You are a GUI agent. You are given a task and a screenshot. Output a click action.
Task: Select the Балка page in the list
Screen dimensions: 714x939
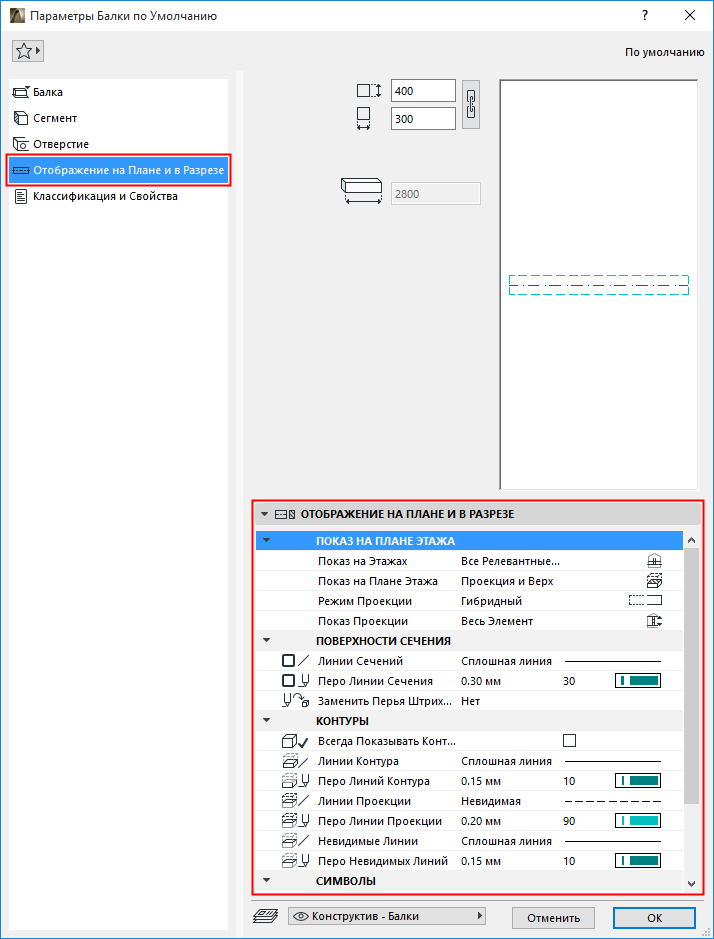point(118,92)
